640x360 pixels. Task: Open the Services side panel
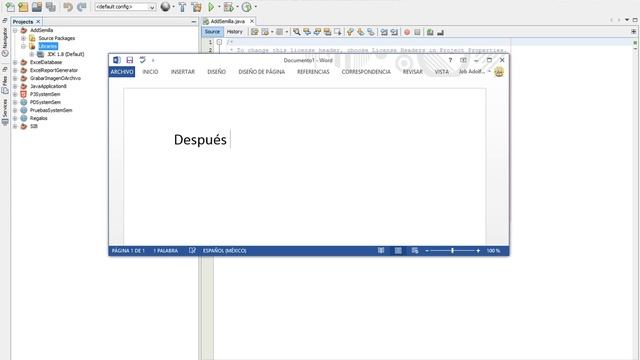point(5,111)
